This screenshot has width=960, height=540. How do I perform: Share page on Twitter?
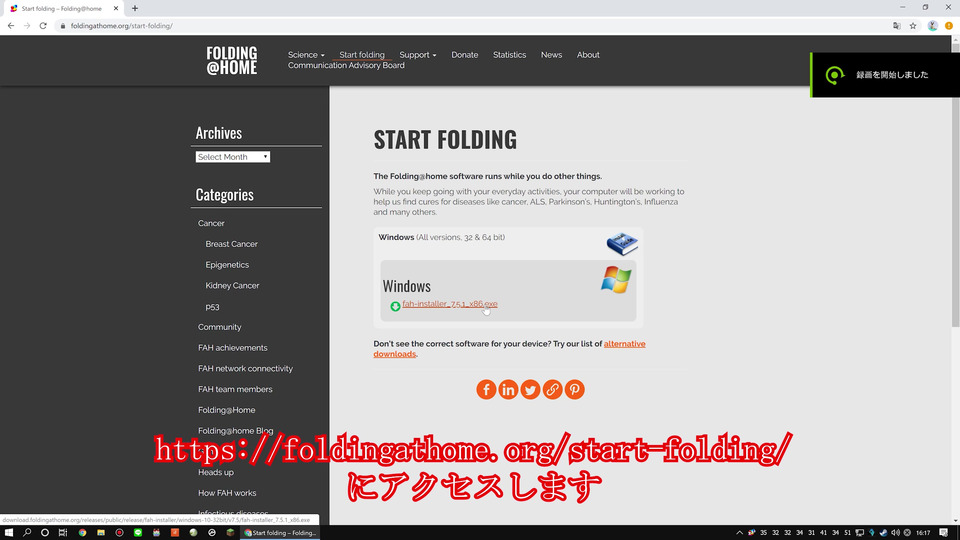530,389
